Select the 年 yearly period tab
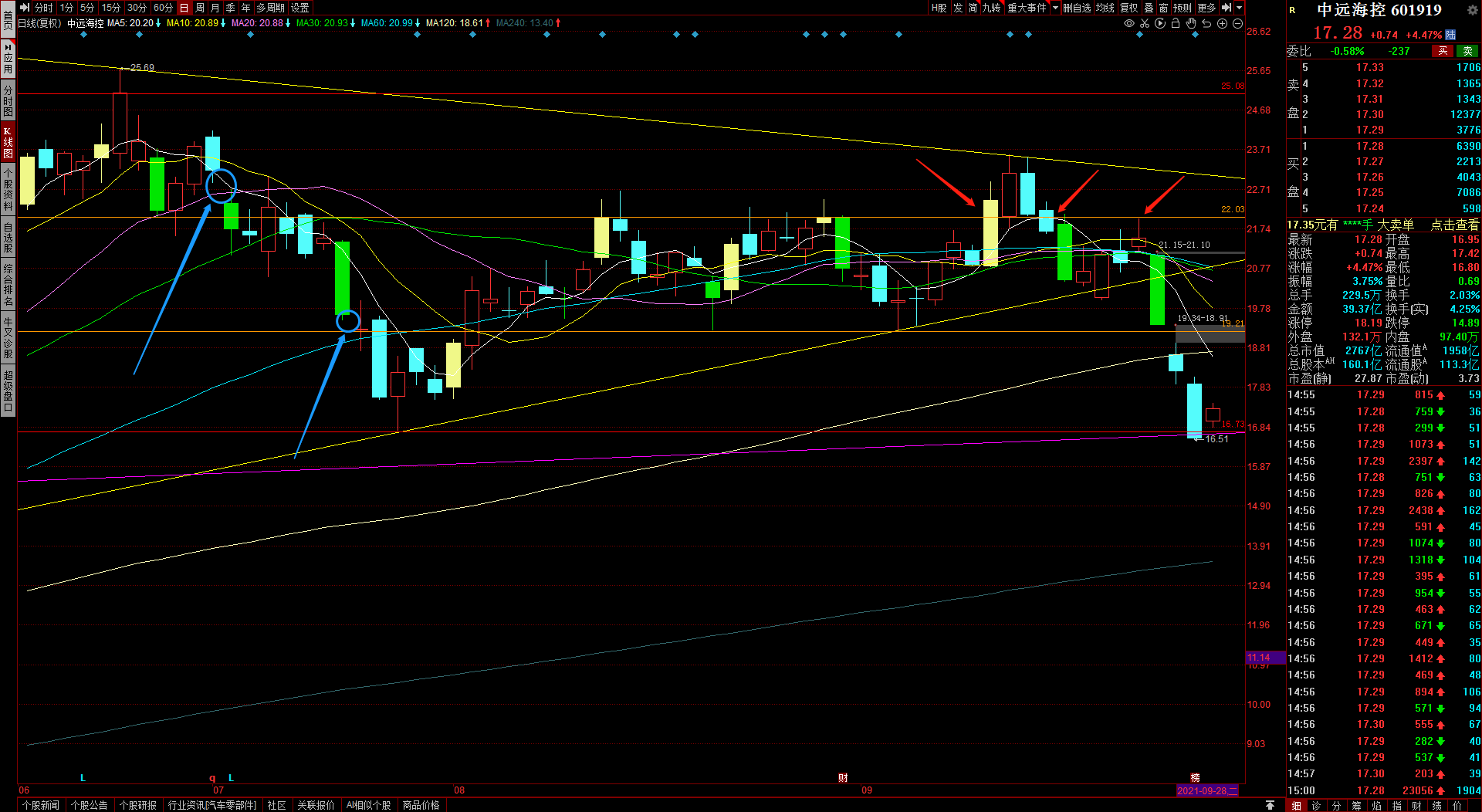Viewport: 1482px width, 812px height. pyautogui.click(x=246, y=8)
